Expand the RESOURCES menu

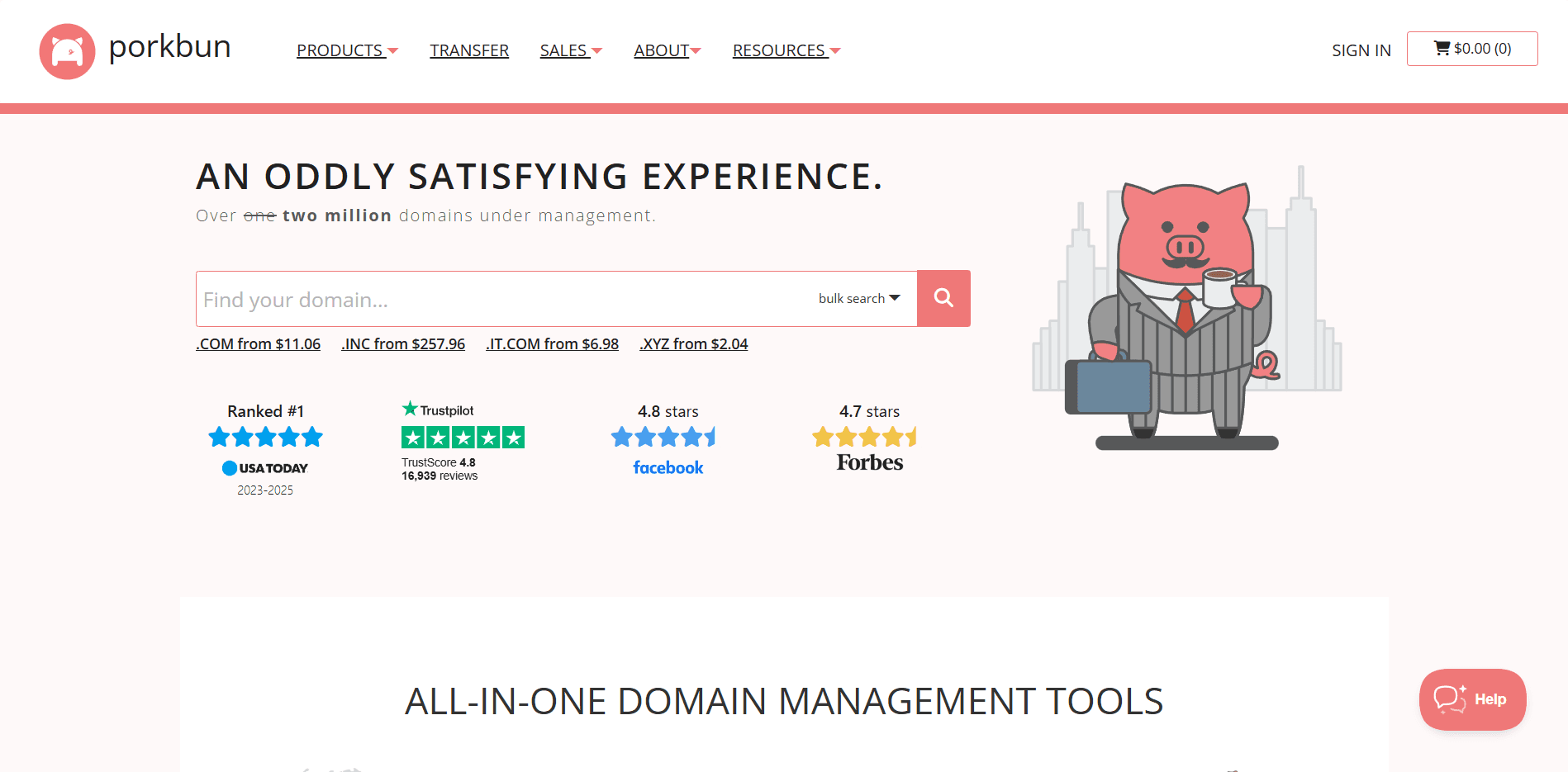click(786, 50)
